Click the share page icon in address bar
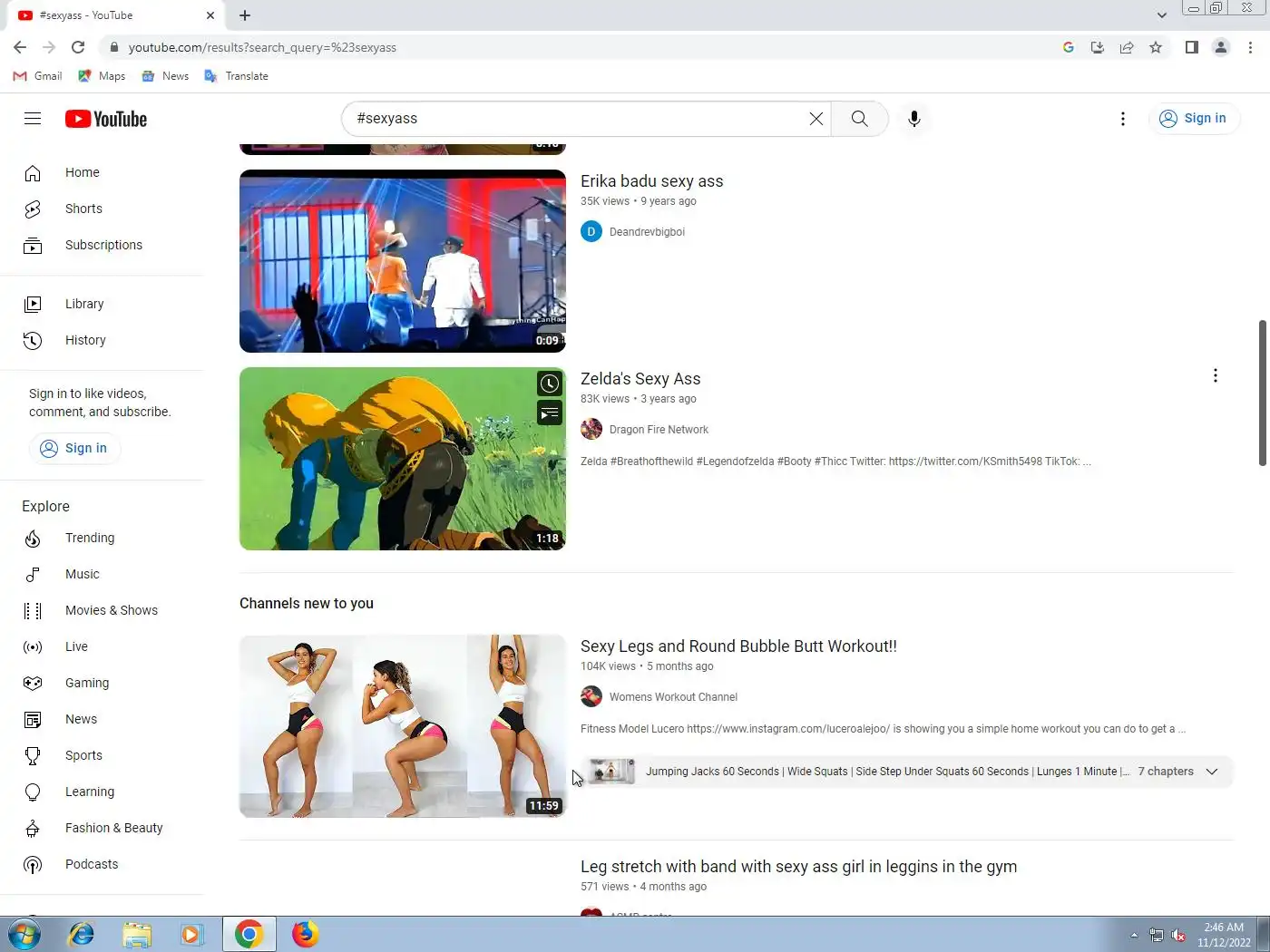The height and width of the screenshot is (952, 1270). pyautogui.click(x=1127, y=47)
